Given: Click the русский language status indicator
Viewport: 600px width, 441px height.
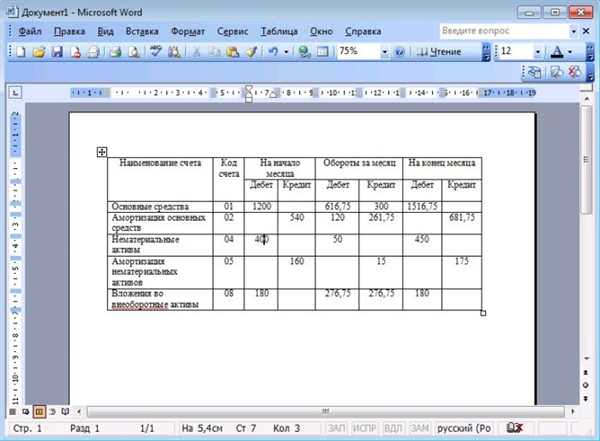Looking at the screenshot, I should (464, 428).
